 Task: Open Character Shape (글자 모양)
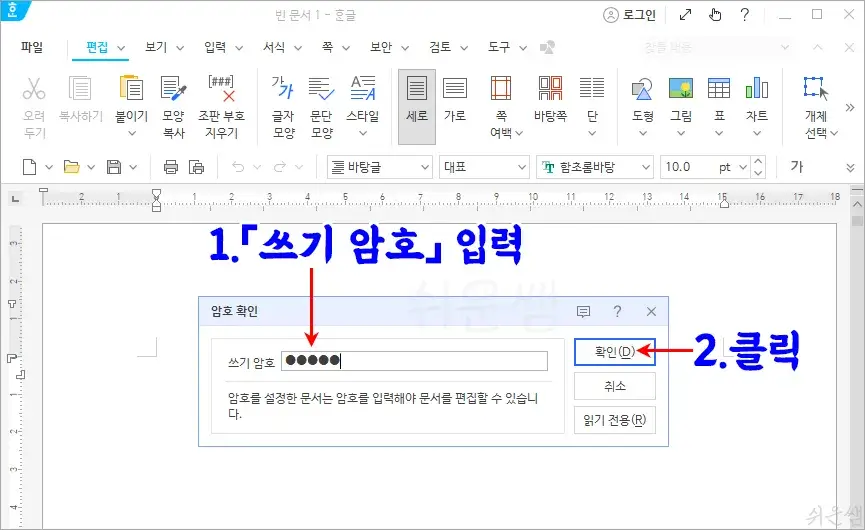284,106
